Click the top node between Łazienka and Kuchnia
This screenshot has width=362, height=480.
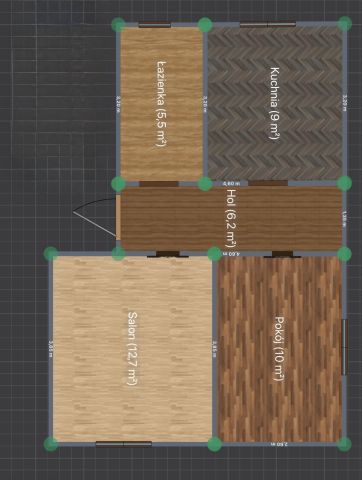(205, 25)
